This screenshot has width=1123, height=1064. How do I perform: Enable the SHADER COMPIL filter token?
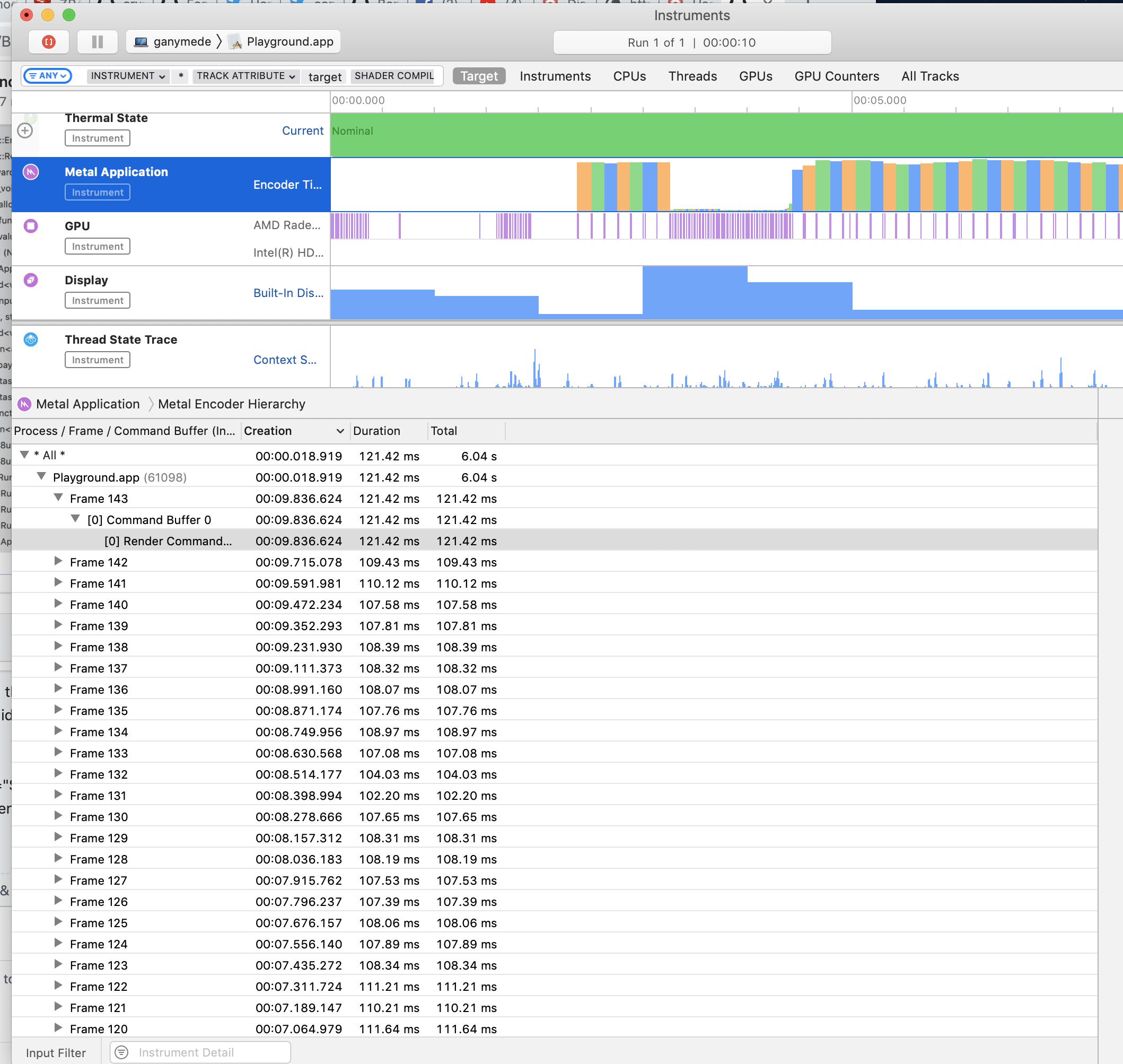[393, 75]
